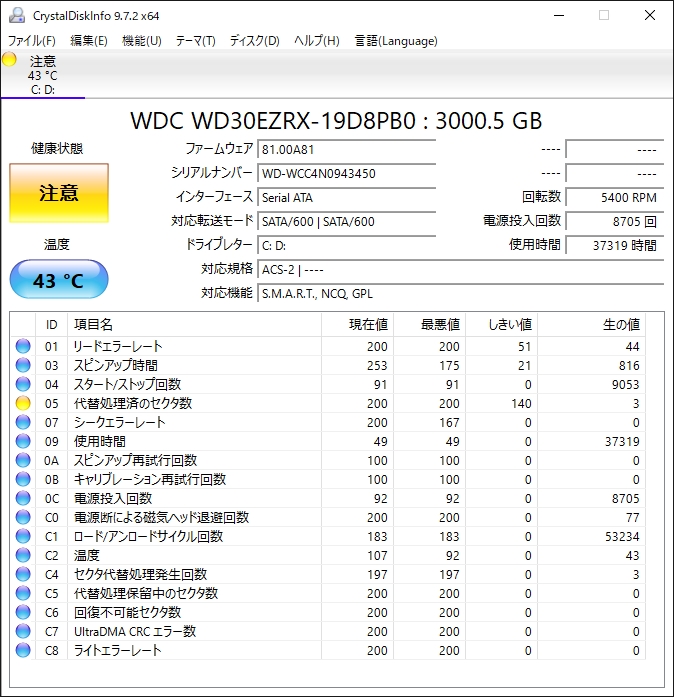The image size is (674, 697).
Task: Click the serial number field WD-WCC4N0943450
Action: click(x=346, y=173)
